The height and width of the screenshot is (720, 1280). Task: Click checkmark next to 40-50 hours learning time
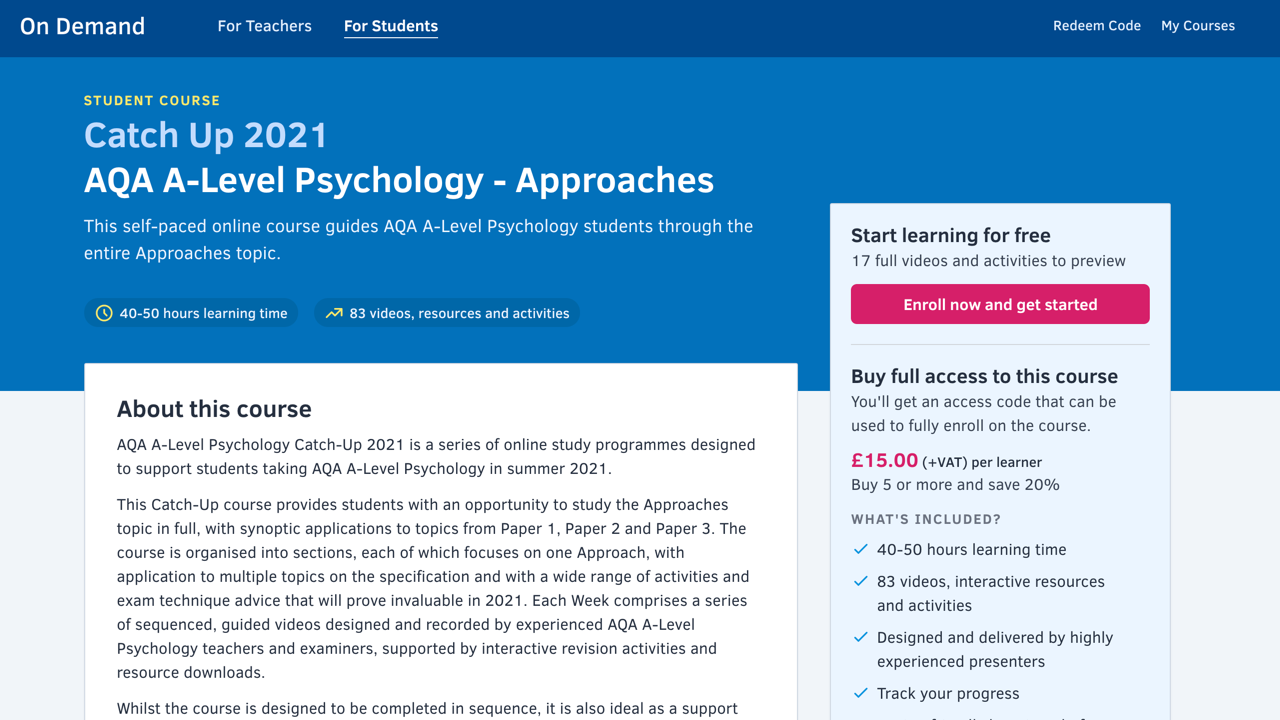[x=860, y=549]
